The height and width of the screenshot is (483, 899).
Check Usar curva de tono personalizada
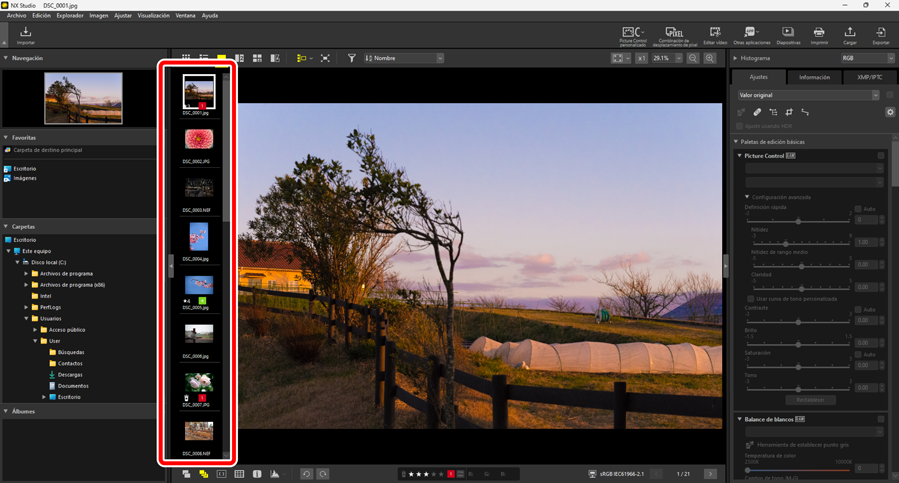point(751,299)
